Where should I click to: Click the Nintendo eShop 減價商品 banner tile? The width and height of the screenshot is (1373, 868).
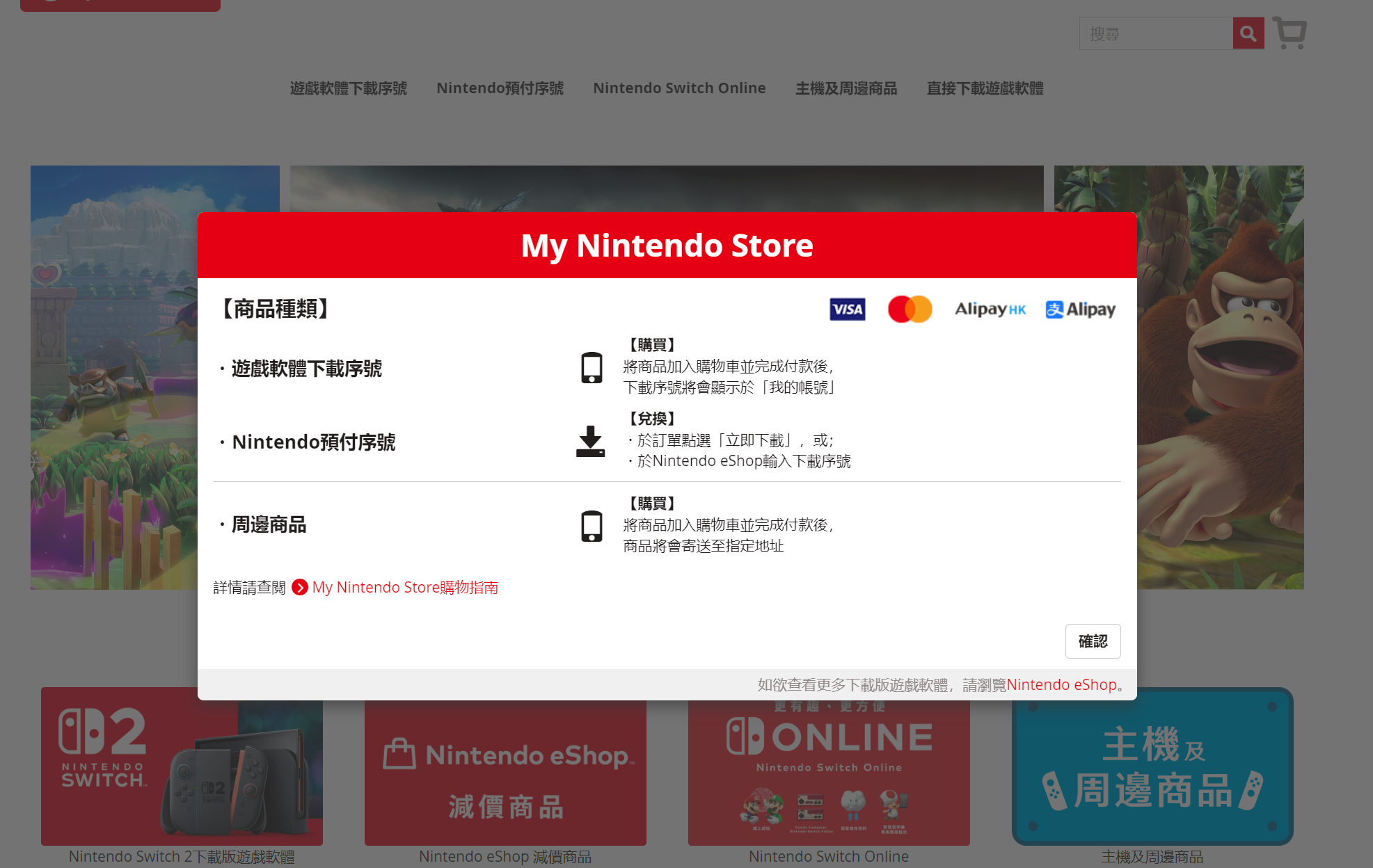(505, 772)
